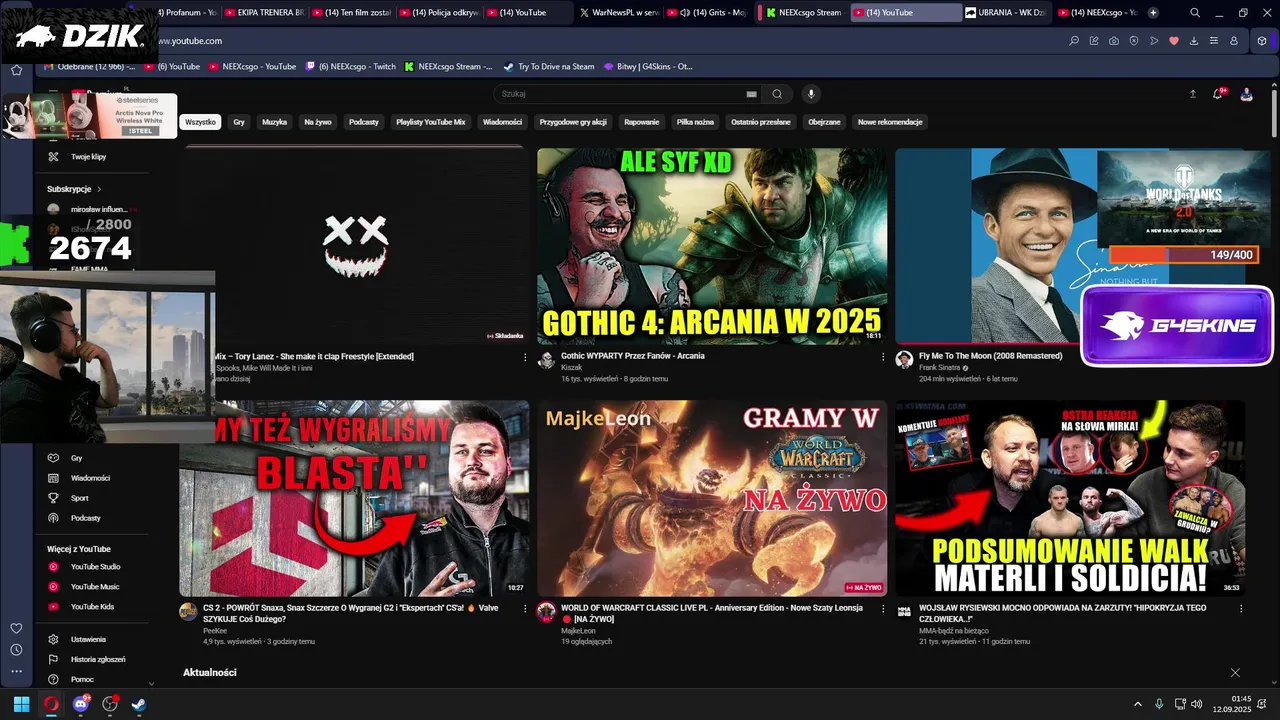The image size is (1280, 720).
Task: Click the Opera heart bookmark icon in address bar
Action: [x=1174, y=41]
